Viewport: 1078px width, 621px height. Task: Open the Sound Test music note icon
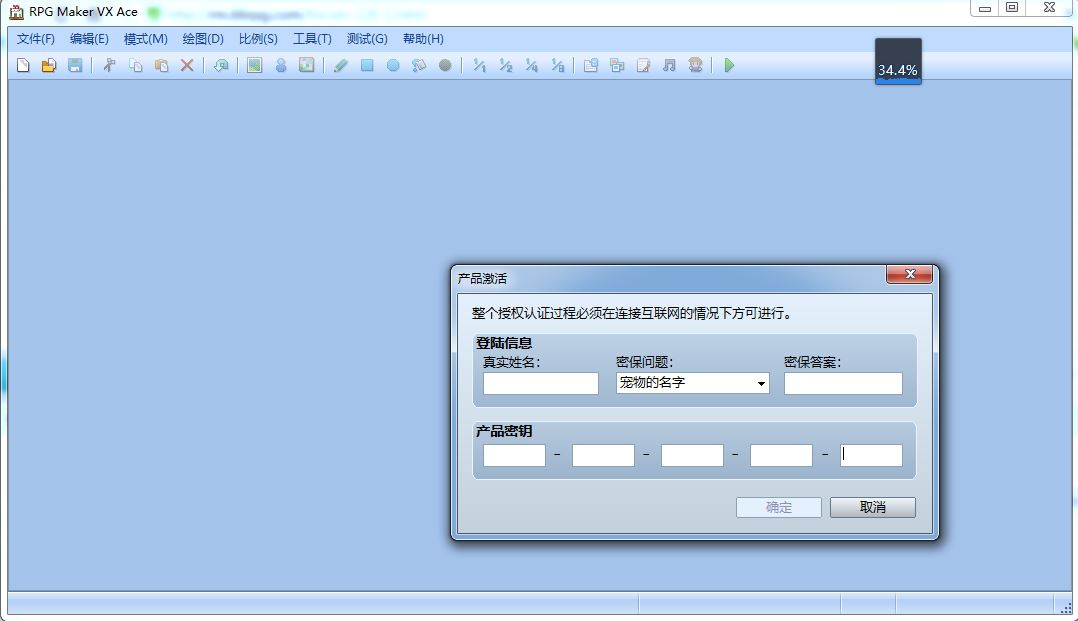[669, 65]
